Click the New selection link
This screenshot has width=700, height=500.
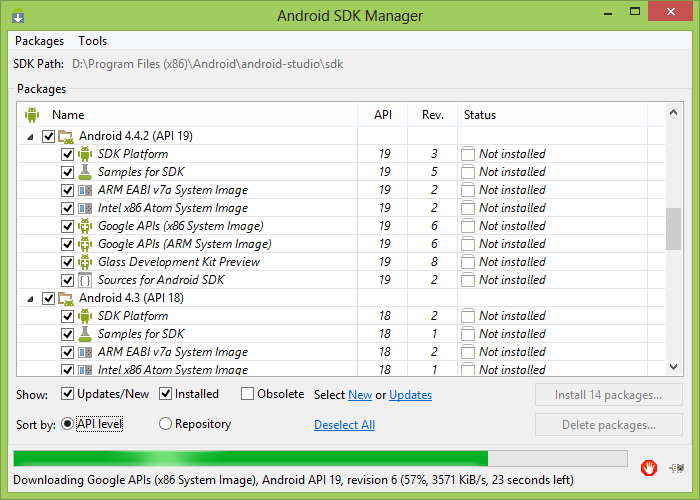tap(360, 395)
